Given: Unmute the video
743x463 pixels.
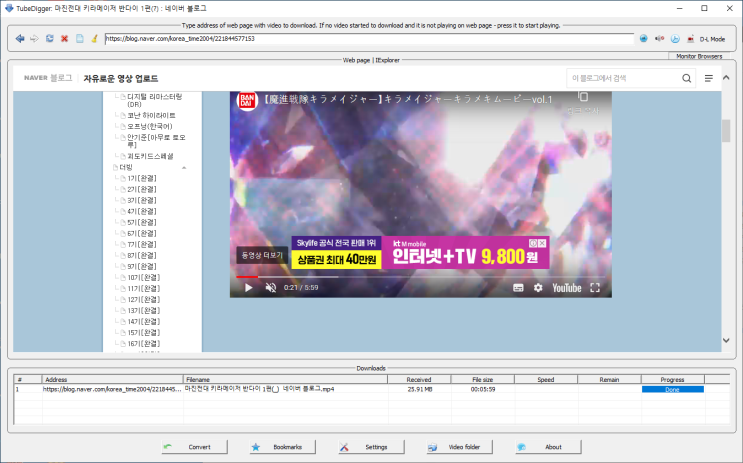Looking at the screenshot, I should point(271,288).
